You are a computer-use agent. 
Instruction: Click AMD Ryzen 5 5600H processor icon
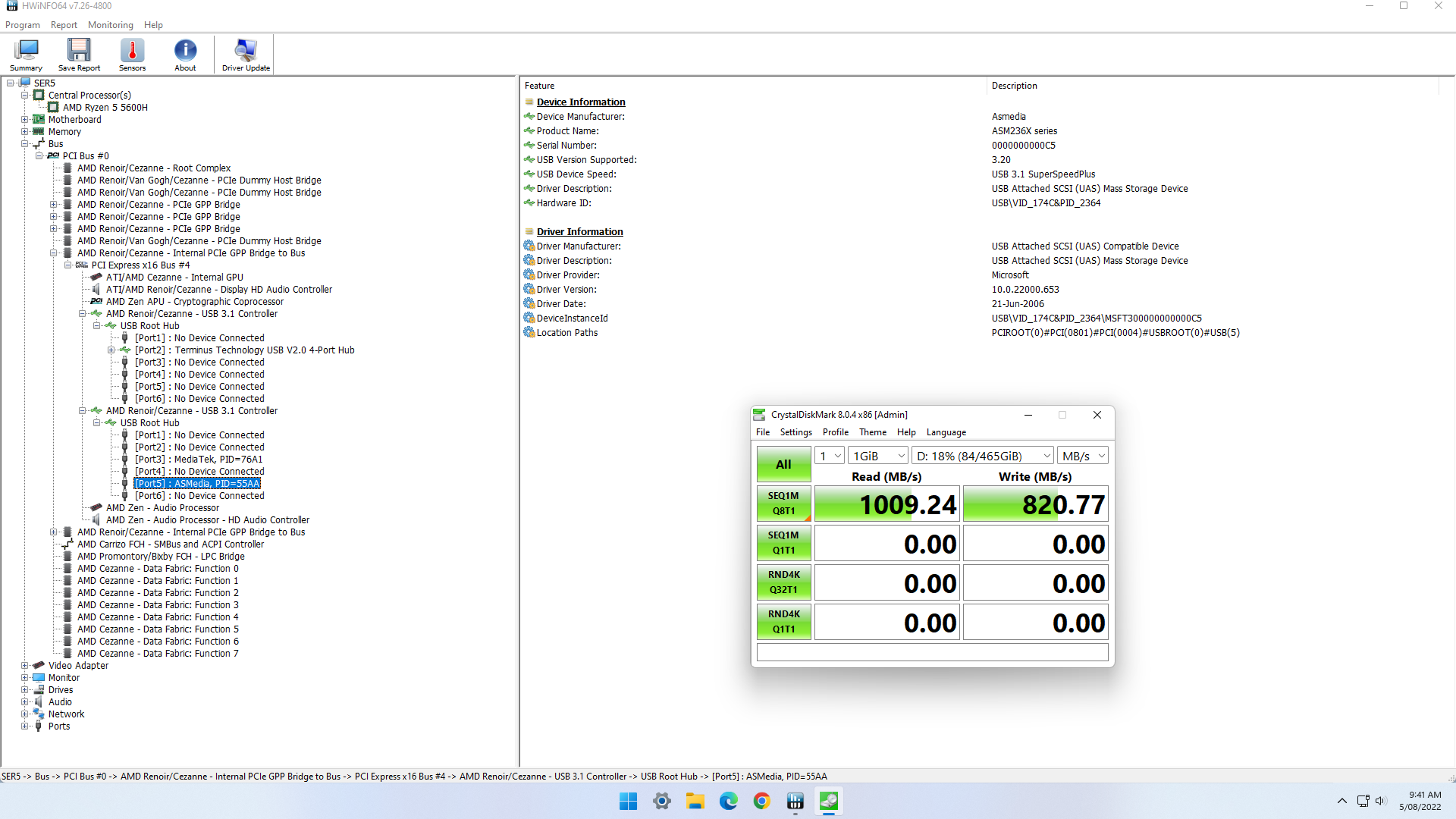53,108
